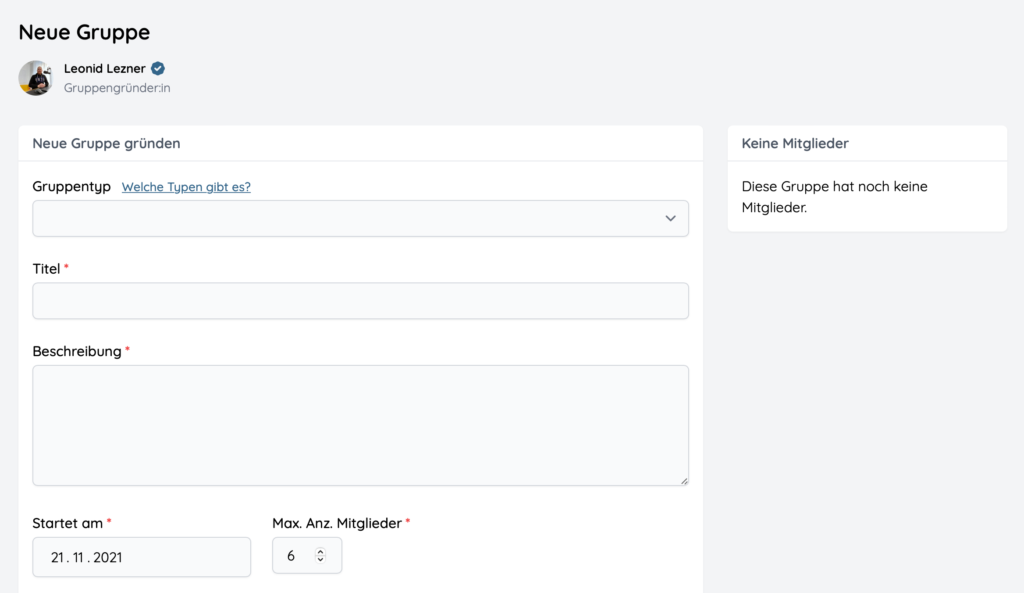Click the Beschreibung textarea resize handle
Screen dimensions: 1024x593
click(684, 481)
